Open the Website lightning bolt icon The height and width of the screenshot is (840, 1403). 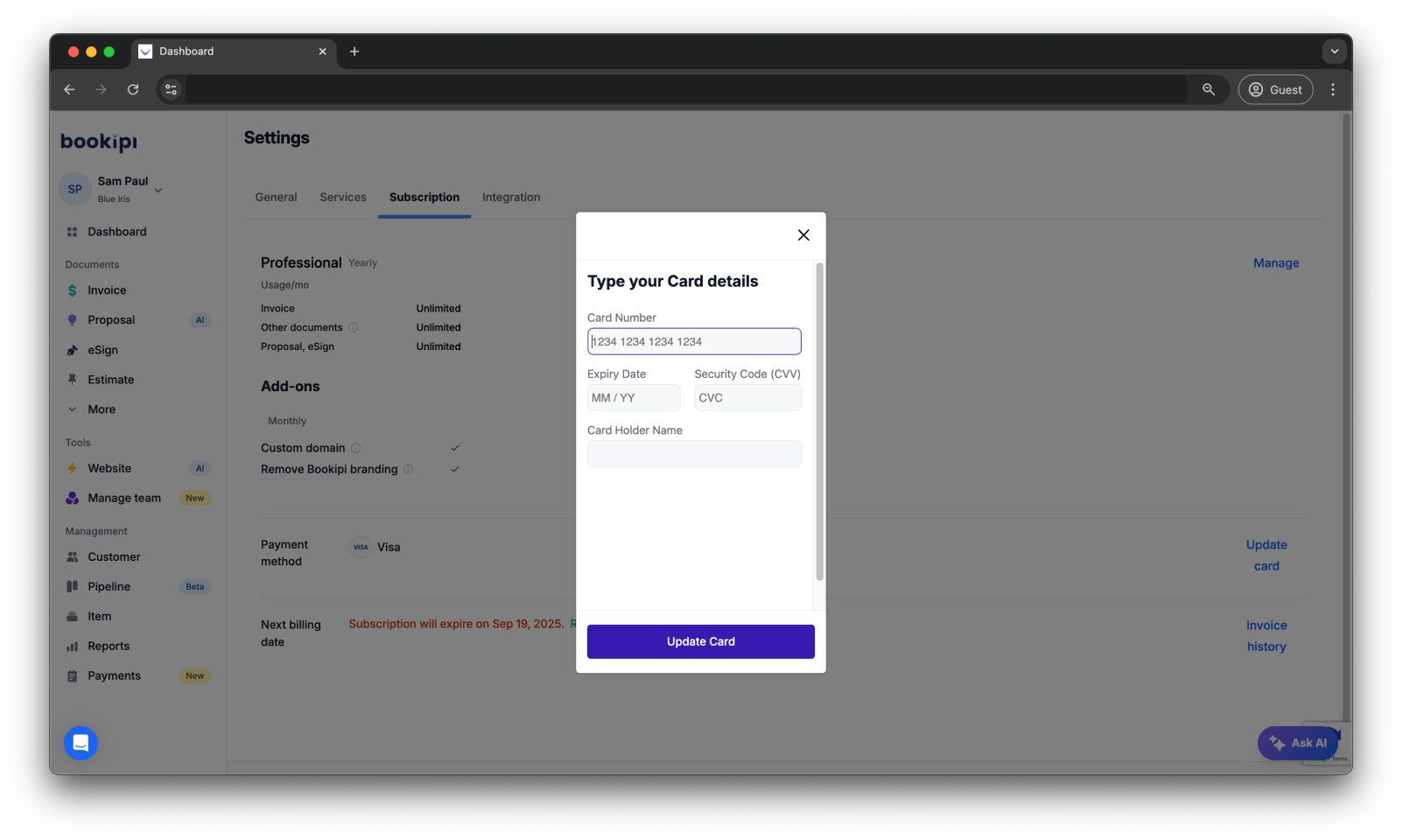(72, 468)
